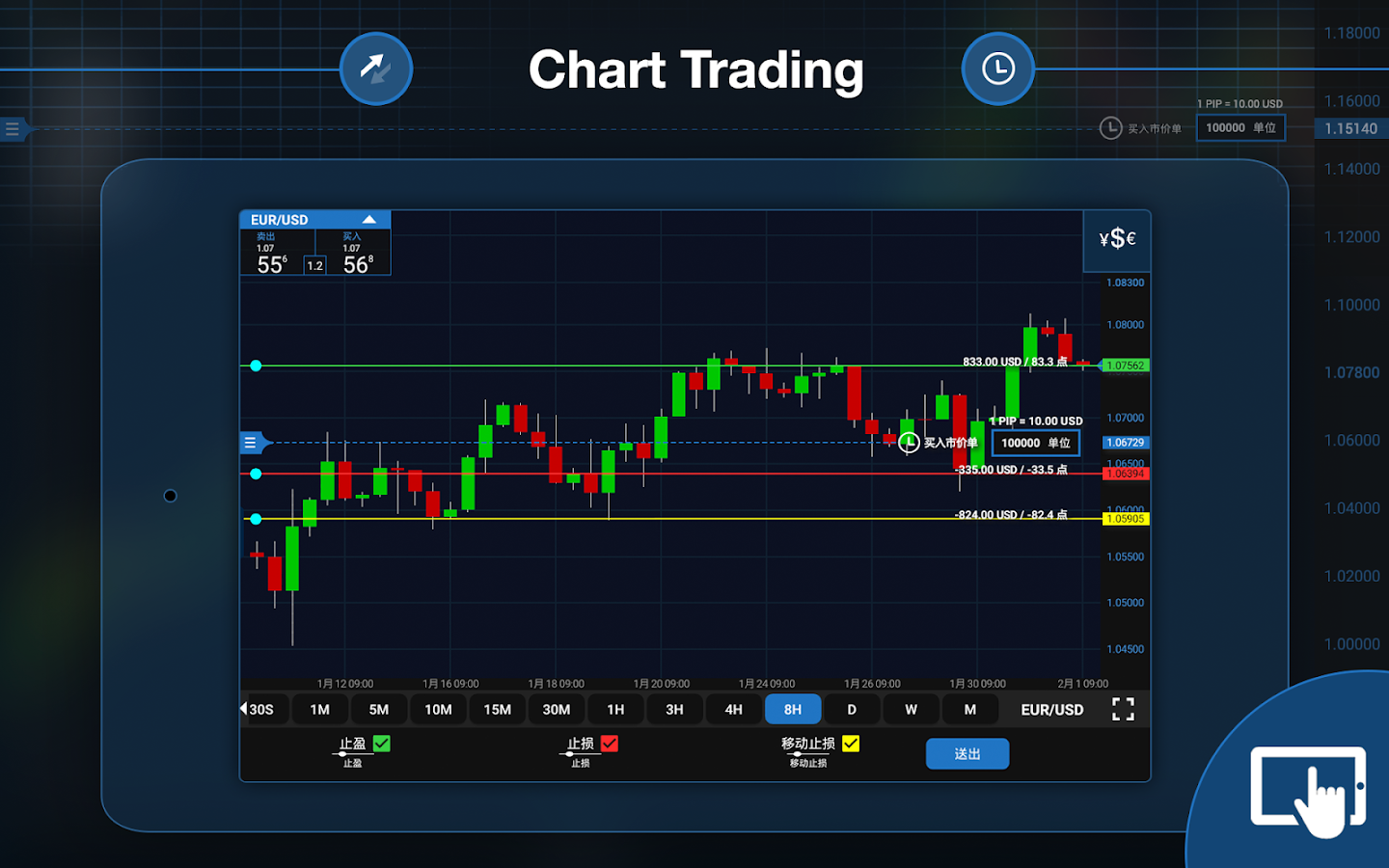Click the 833.00 USD / 83.3 点 label
This screenshot has height=868, width=1389.
(1015, 362)
